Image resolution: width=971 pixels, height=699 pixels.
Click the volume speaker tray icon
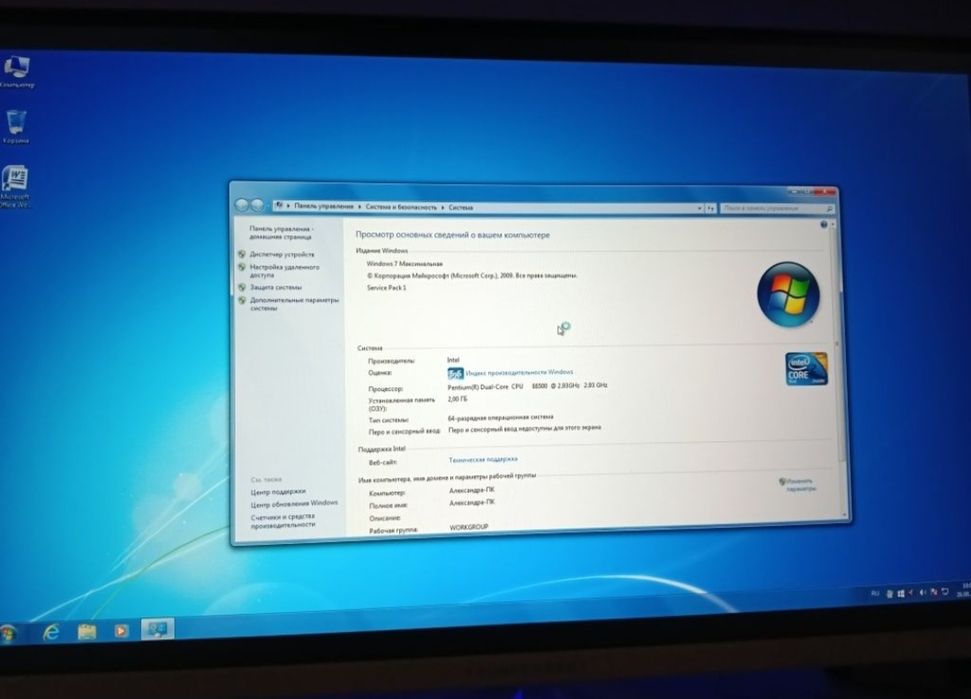click(x=922, y=593)
